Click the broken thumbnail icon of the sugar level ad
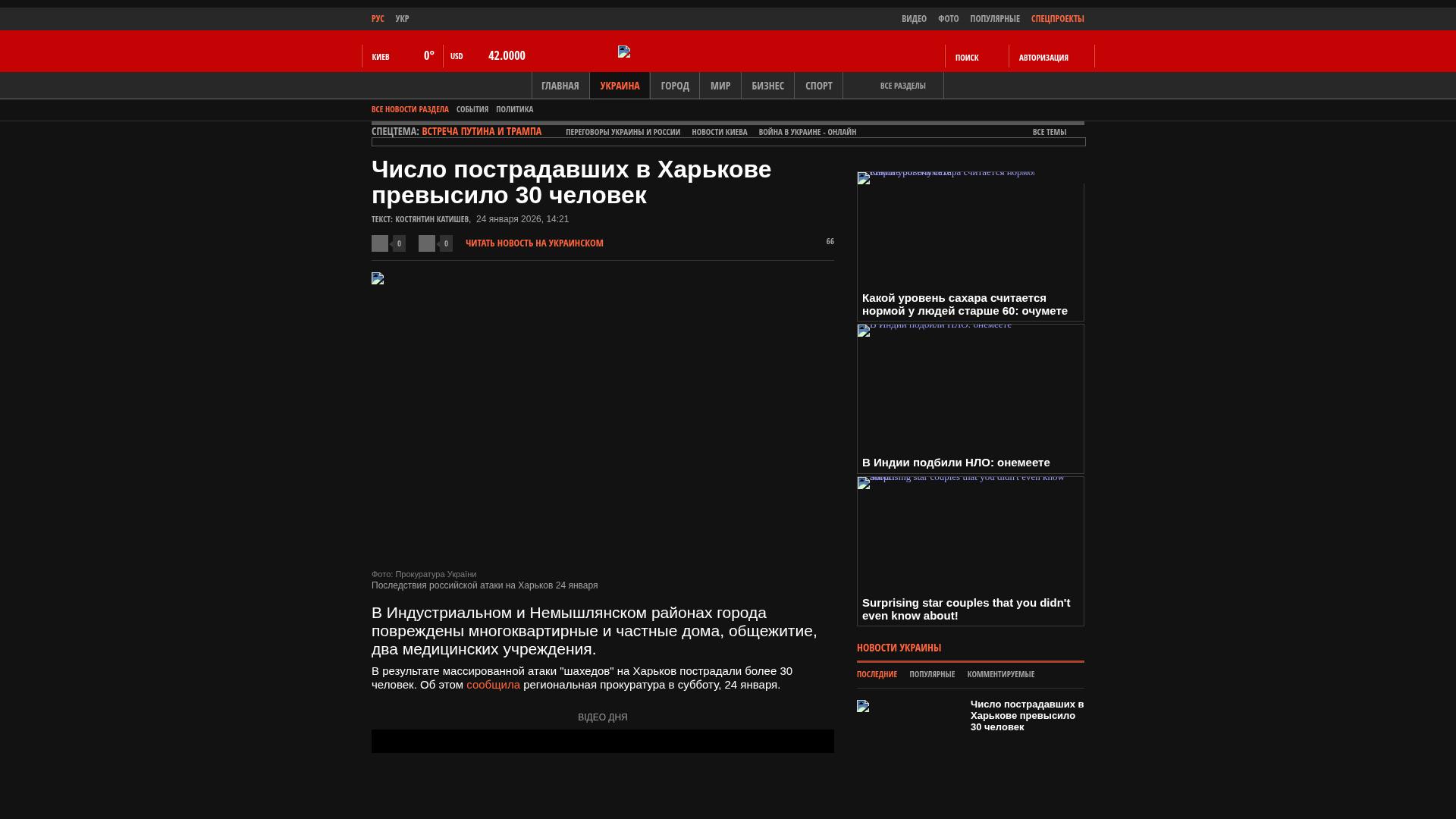1456x819 pixels. [864, 178]
